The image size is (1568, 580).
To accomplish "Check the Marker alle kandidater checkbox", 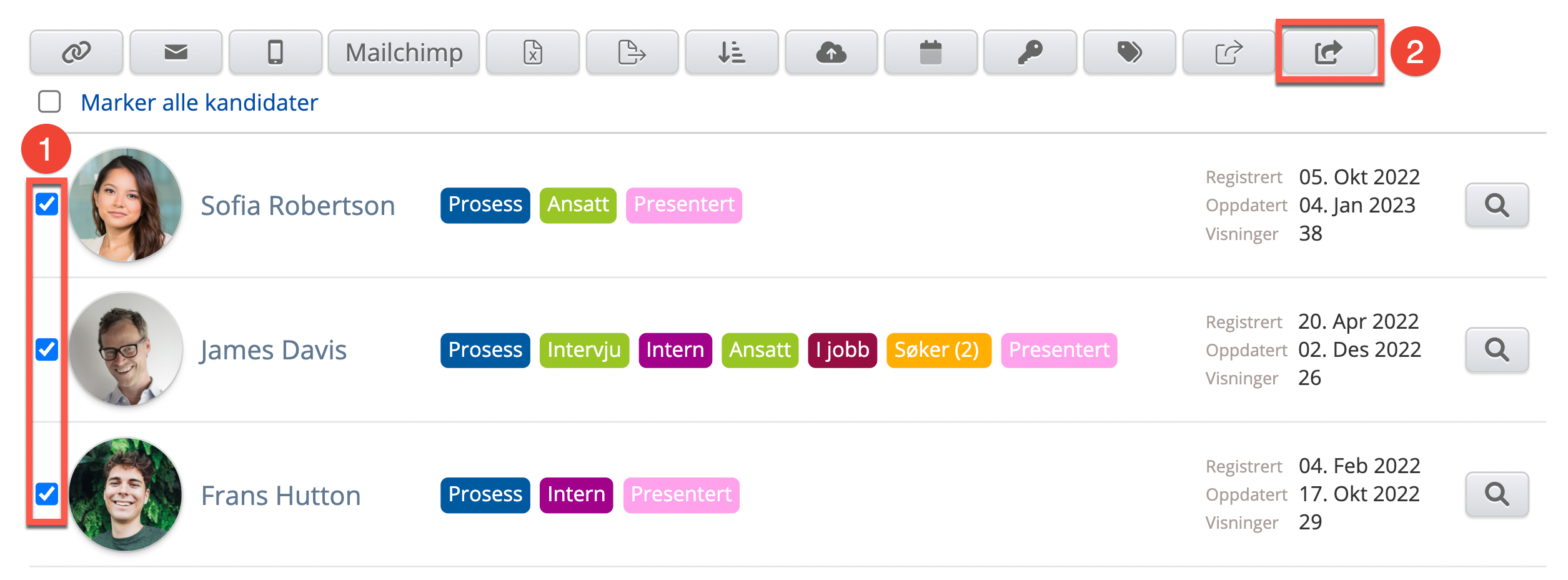I will [x=49, y=102].
